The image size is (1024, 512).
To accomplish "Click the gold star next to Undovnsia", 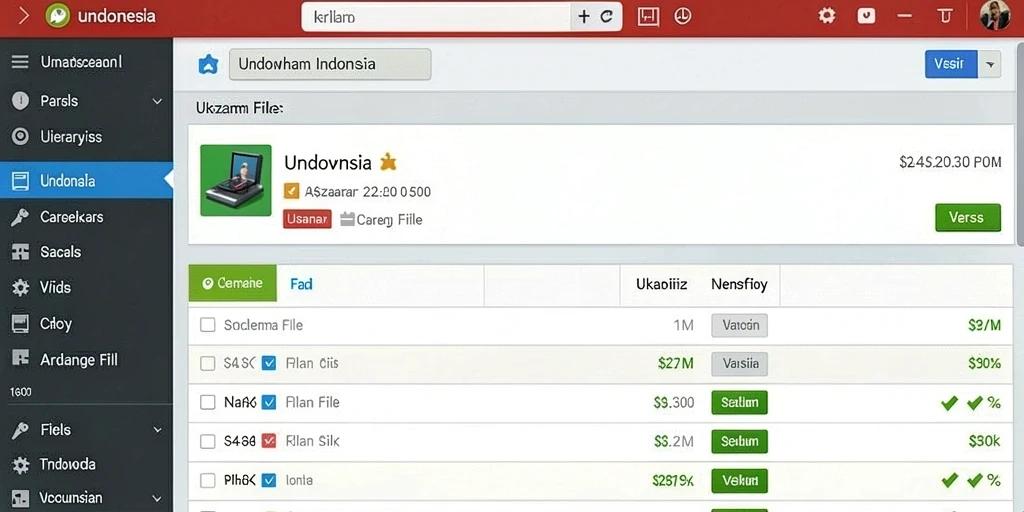I will tap(388, 161).
